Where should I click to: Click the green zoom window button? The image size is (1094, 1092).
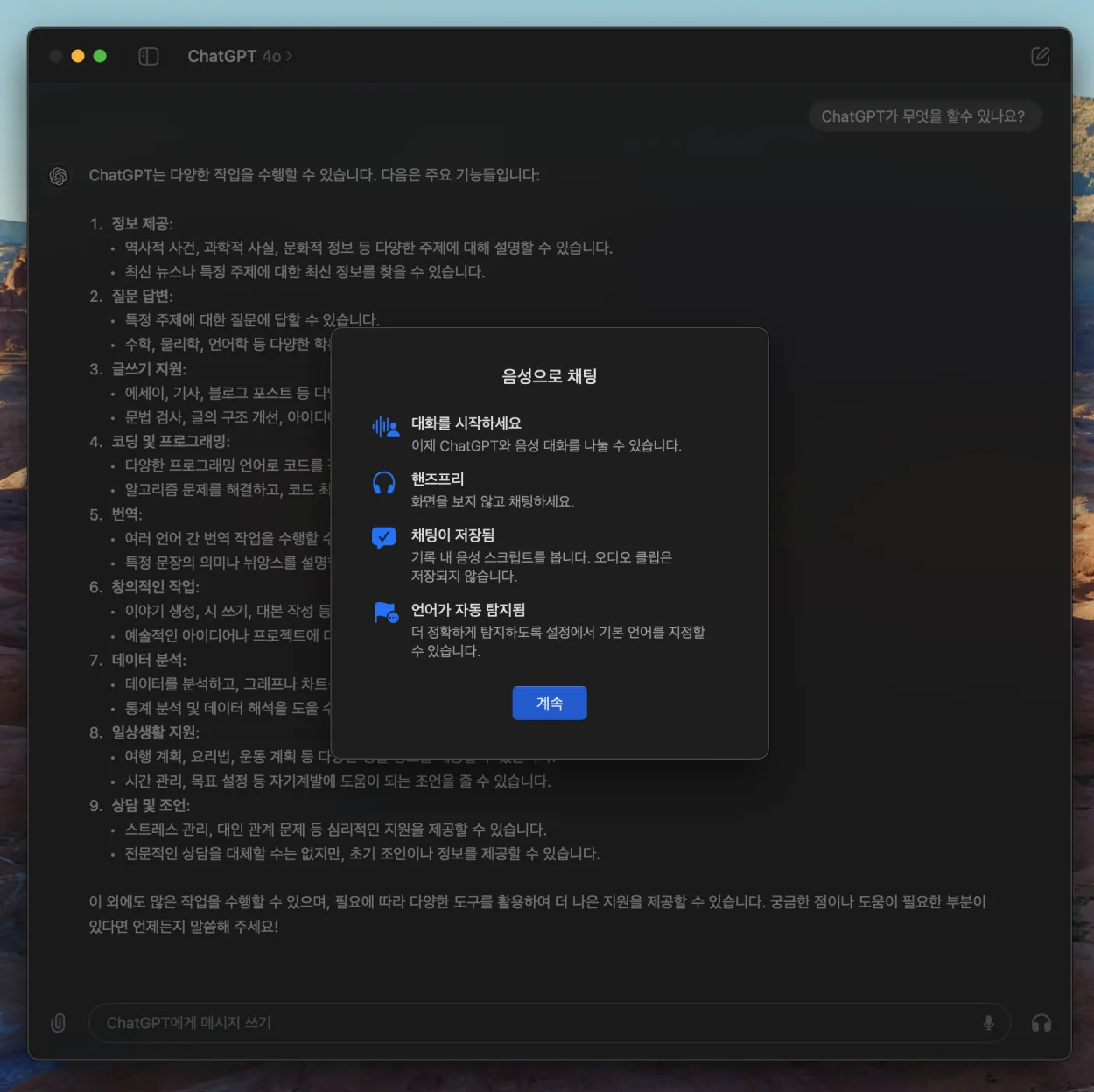(x=100, y=56)
